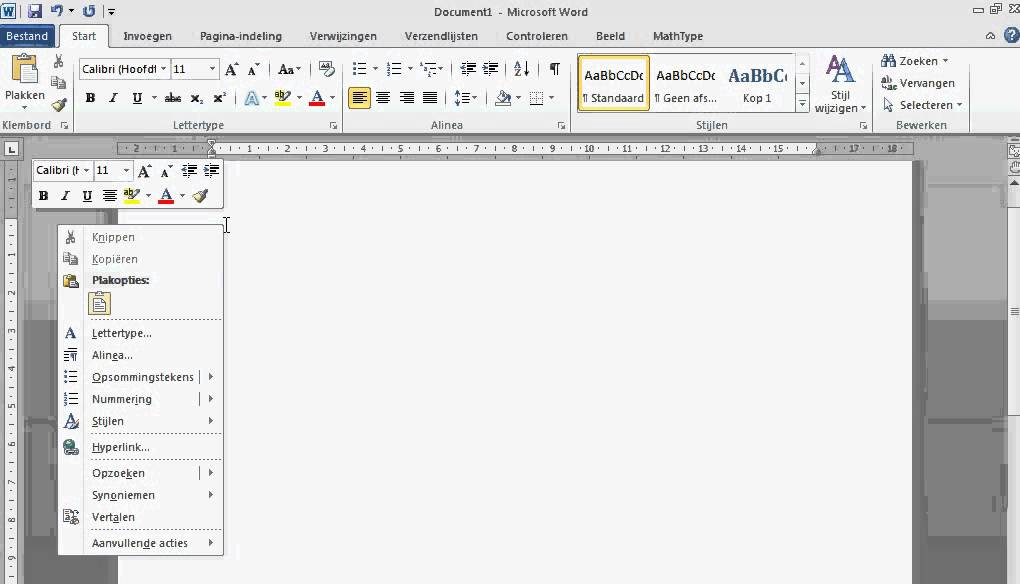Expand the styles gallery more arrow
The image size is (1020, 584).
click(802, 103)
